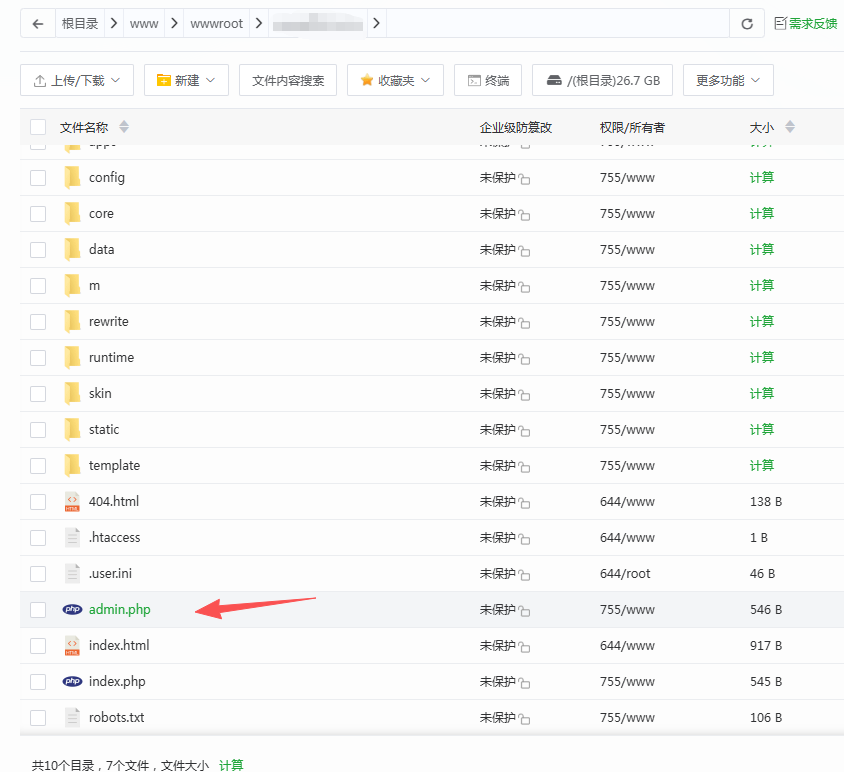Viewport: 844px width, 772px height.
Task: Navigate to wwwroot in breadcrumb
Action: tap(216, 23)
